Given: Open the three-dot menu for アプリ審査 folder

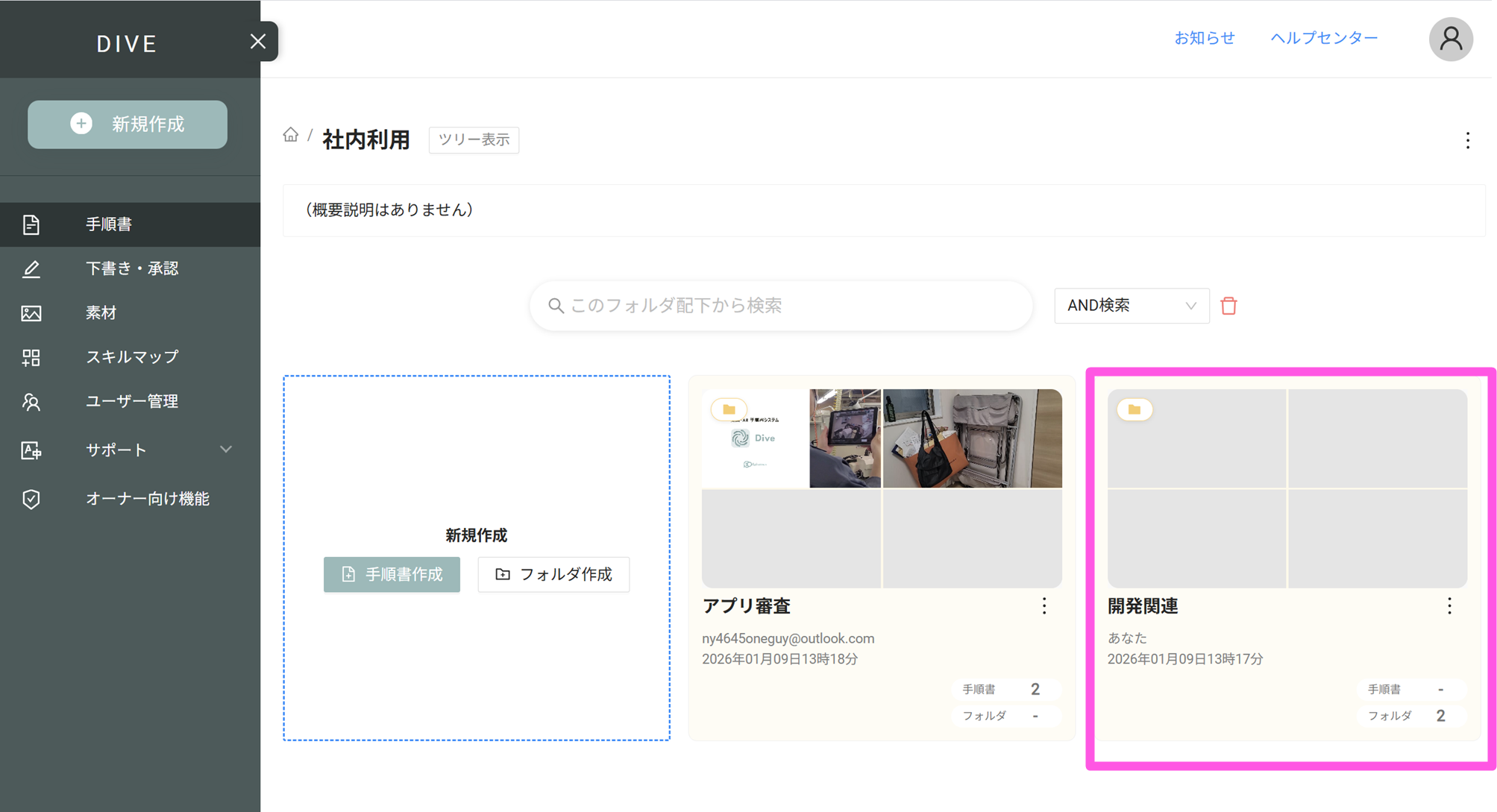Looking at the screenshot, I should (x=1043, y=606).
